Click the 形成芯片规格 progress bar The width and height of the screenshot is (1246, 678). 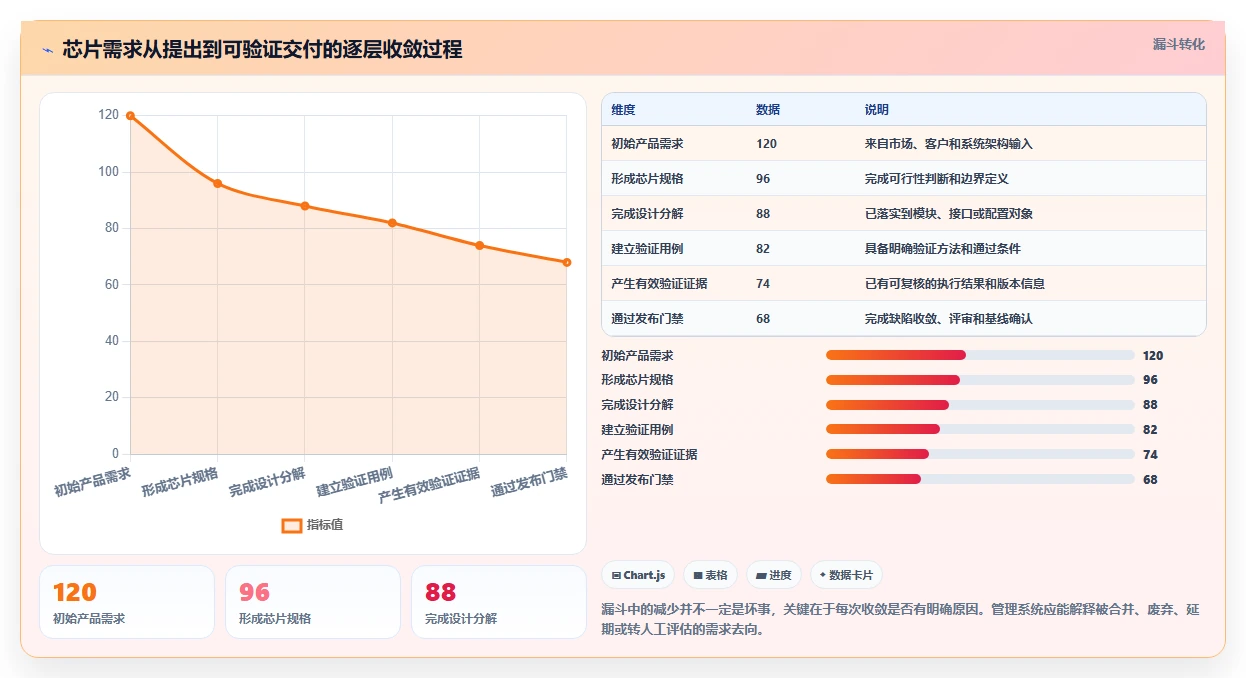[980, 380]
